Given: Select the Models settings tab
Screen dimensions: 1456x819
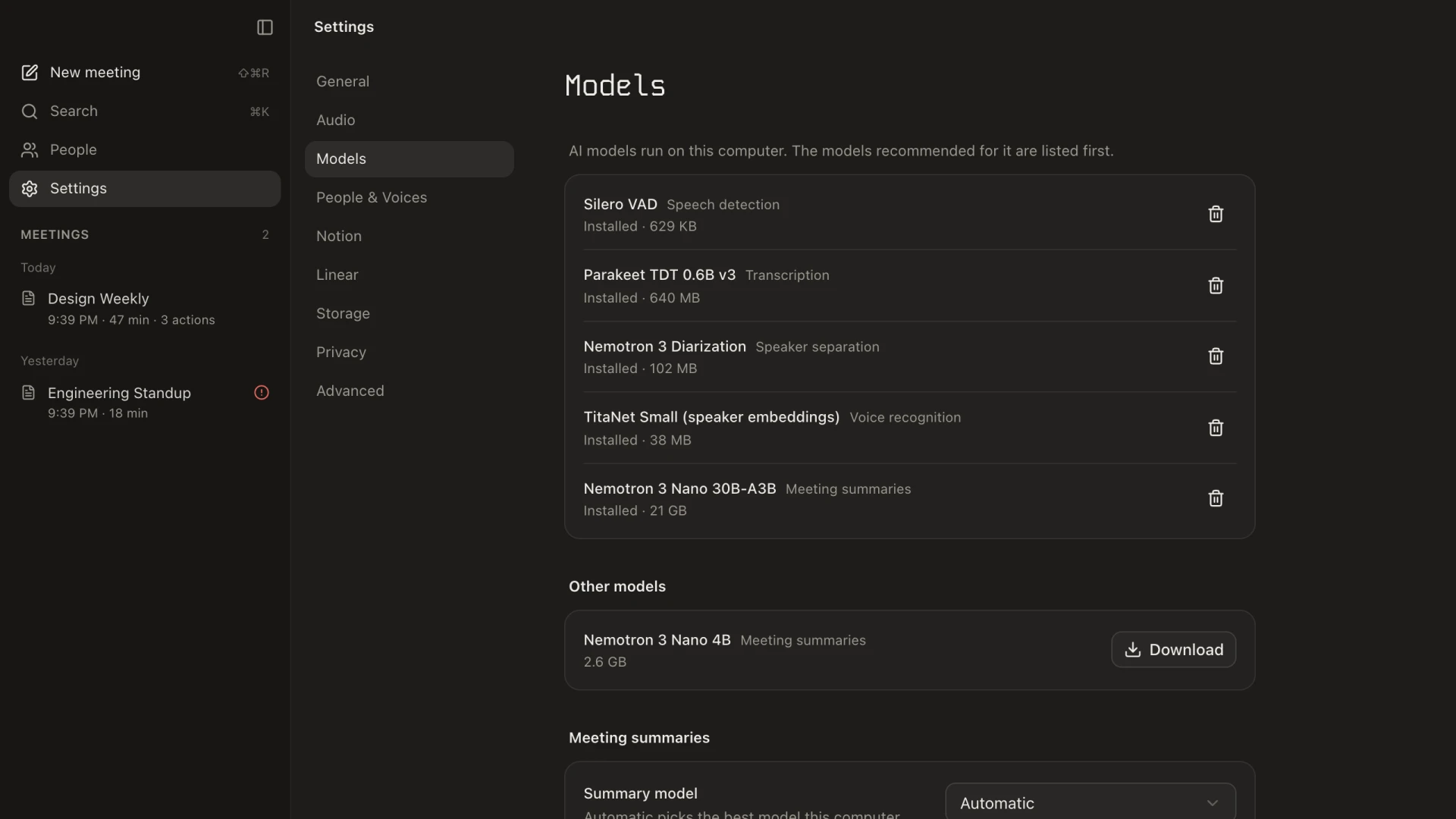Looking at the screenshot, I should click(x=409, y=158).
